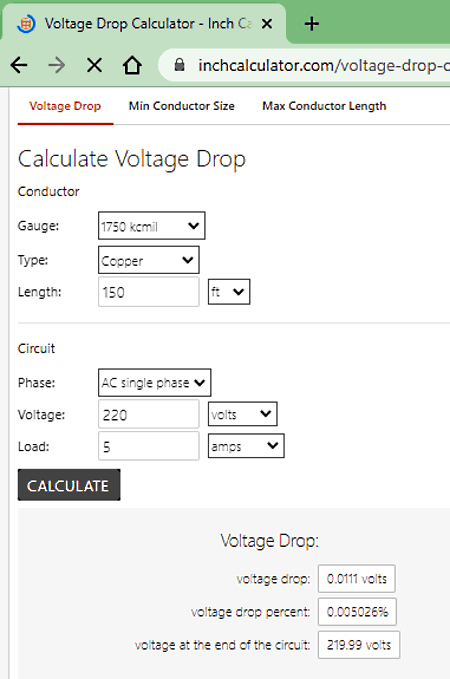The width and height of the screenshot is (450, 679).
Task: Click the Inch Calculator tab favicon
Action: click(x=26, y=23)
